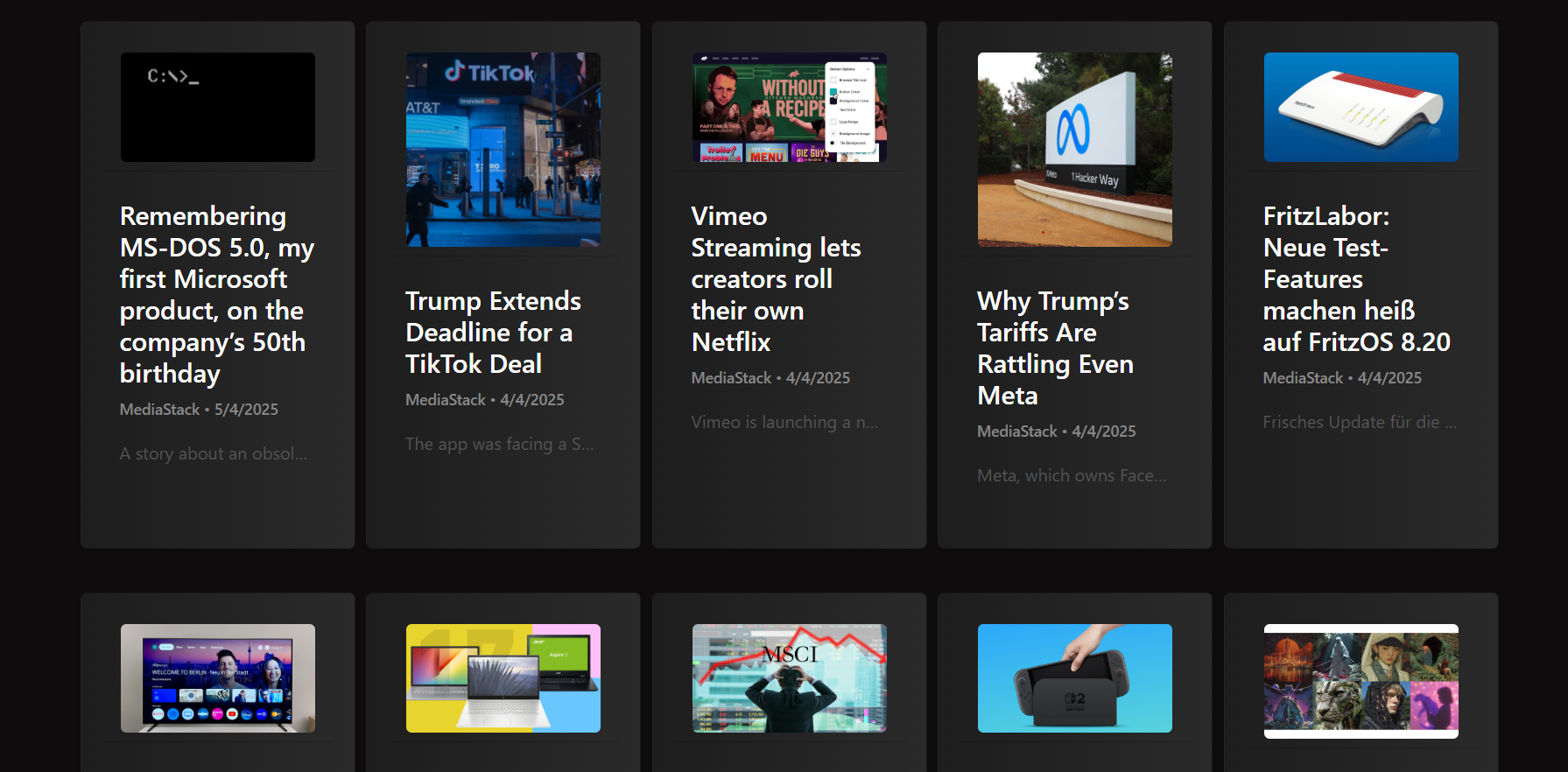Viewport: 1568px width, 772px height.
Task: Open the MS-DOS command prompt thumbnail
Action: click(217, 107)
